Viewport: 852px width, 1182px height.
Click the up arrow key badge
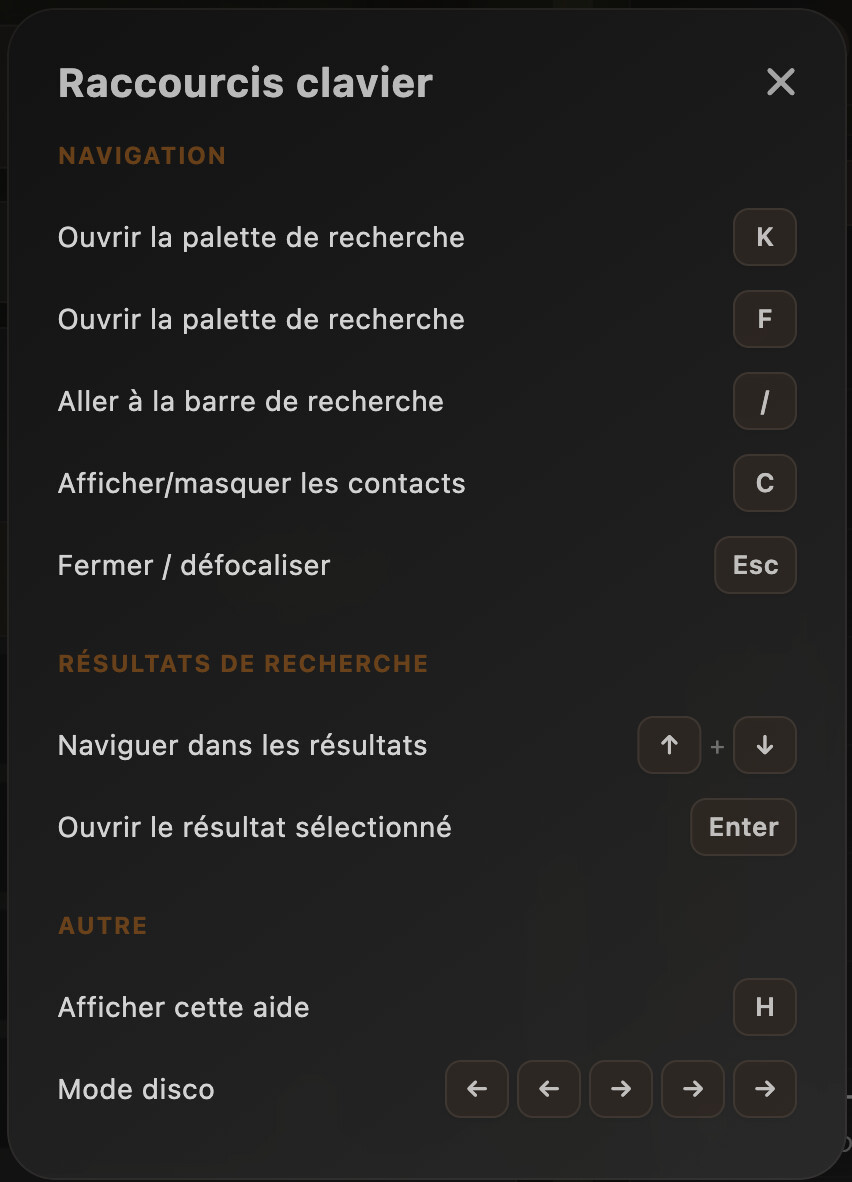click(669, 745)
